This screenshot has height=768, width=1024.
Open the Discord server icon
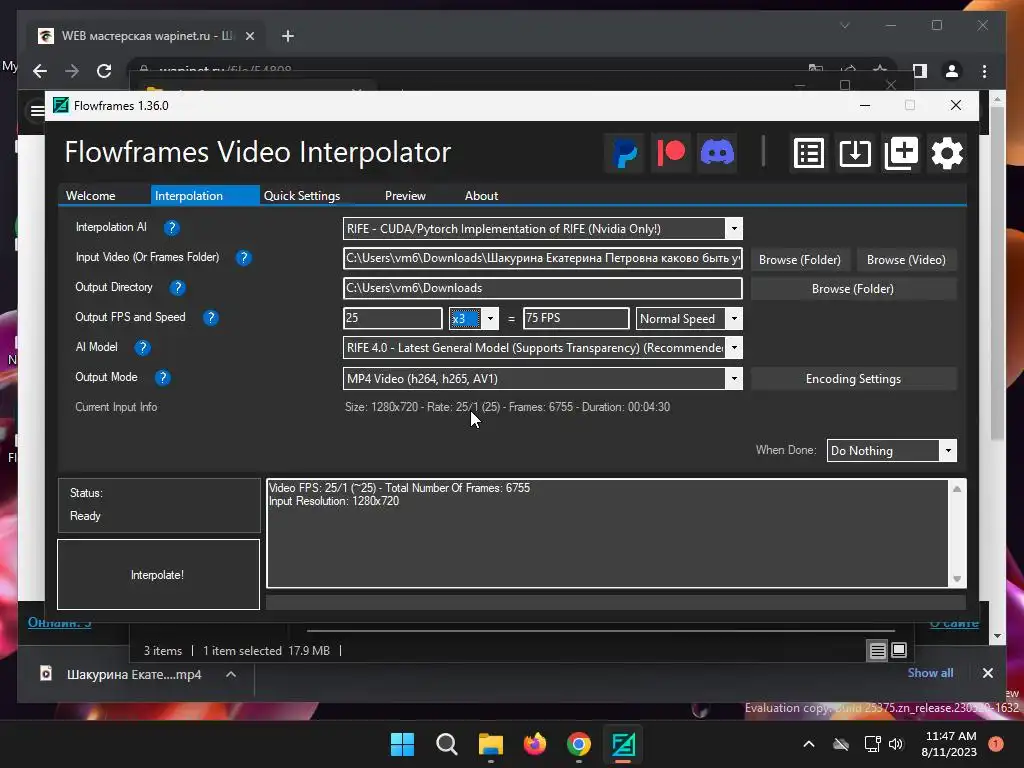point(717,153)
